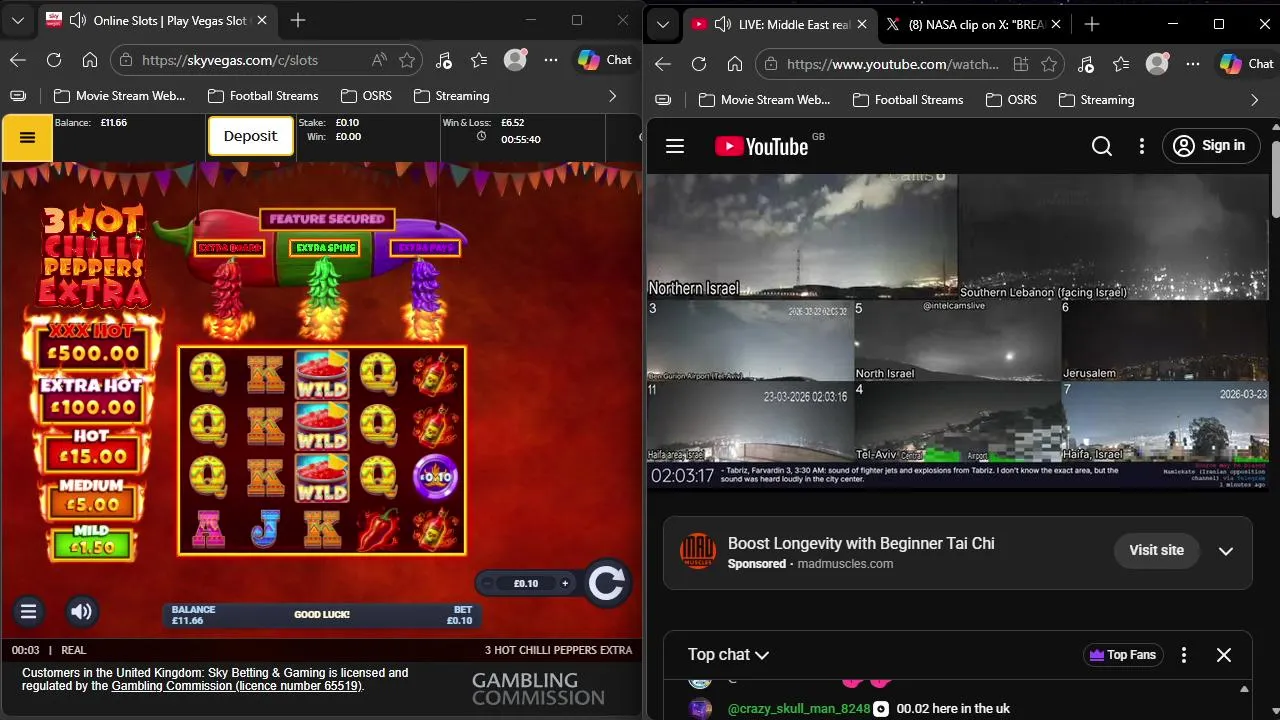Screen dimensions: 1280x720
Task: Mute the slot game sound
Action: coord(82,611)
